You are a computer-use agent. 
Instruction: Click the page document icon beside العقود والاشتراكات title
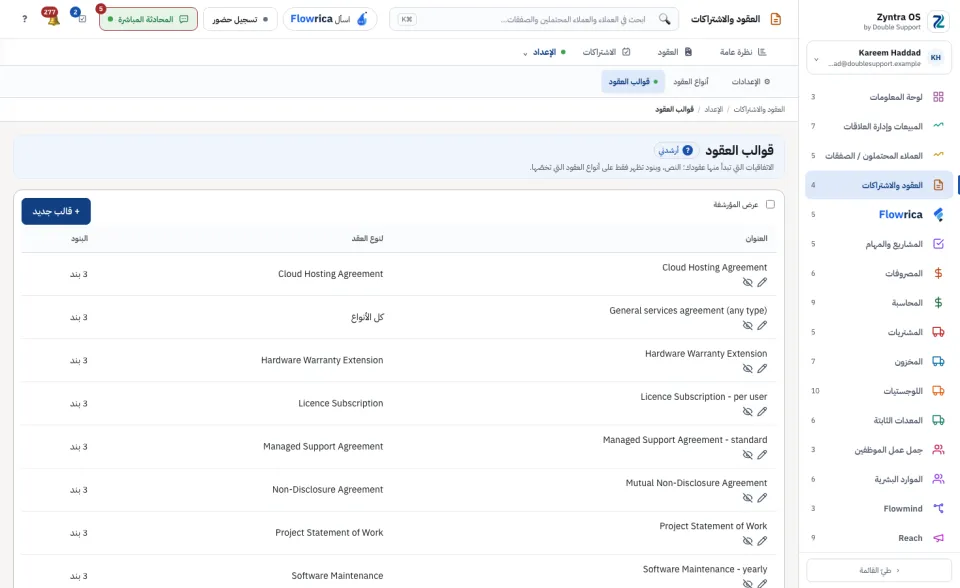click(776, 19)
